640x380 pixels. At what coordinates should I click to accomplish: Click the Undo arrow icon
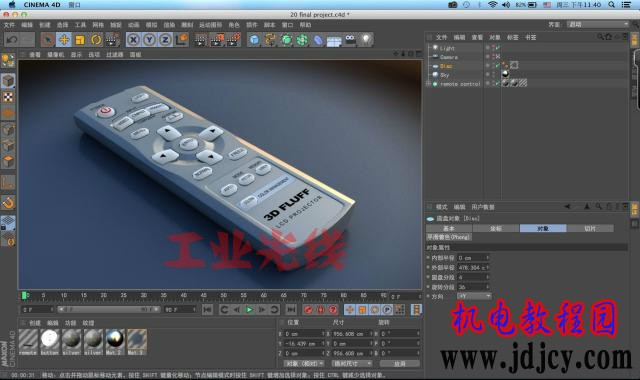pos(12,40)
